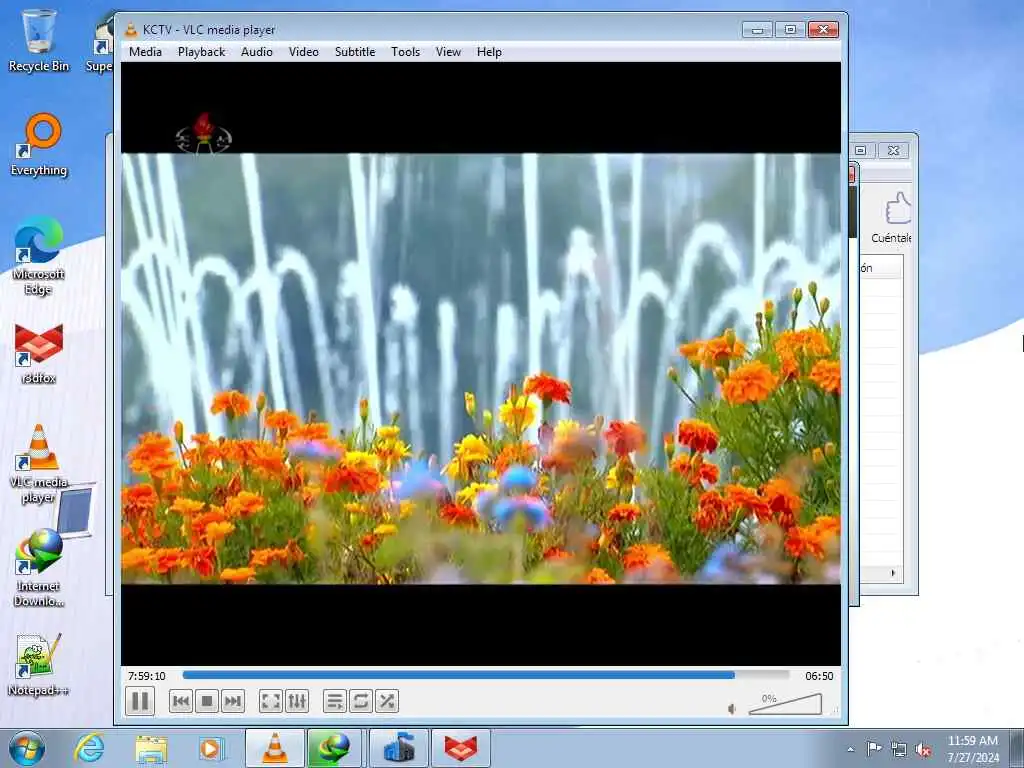Stop playback in VLC
Viewport: 1024px width, 768px height.
[x=207, y=701]
